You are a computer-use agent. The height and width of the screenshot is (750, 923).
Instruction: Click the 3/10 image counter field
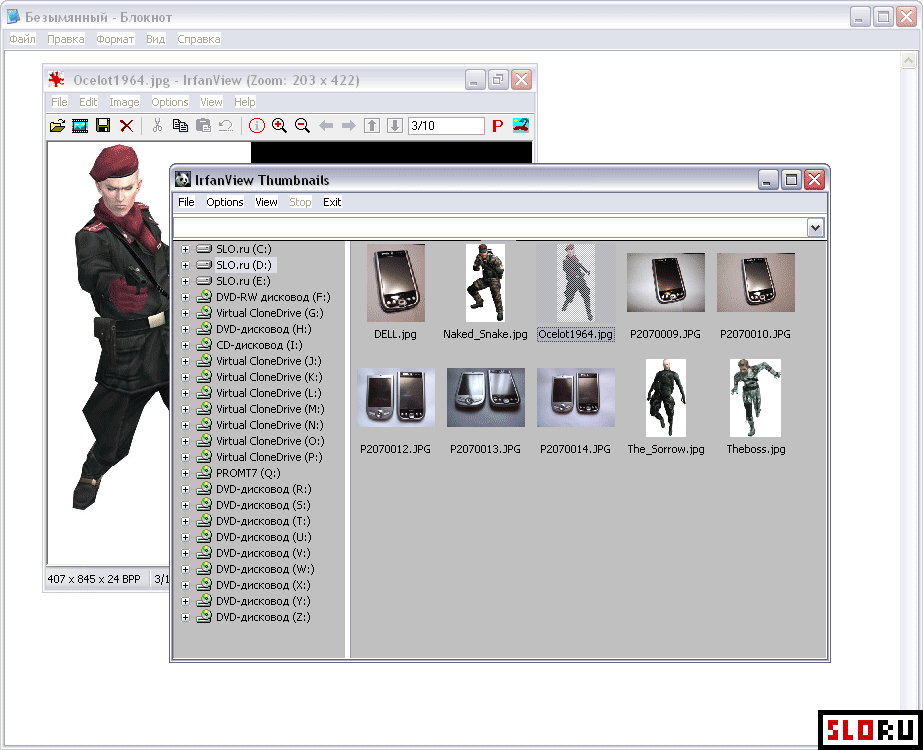coord(445,126)
